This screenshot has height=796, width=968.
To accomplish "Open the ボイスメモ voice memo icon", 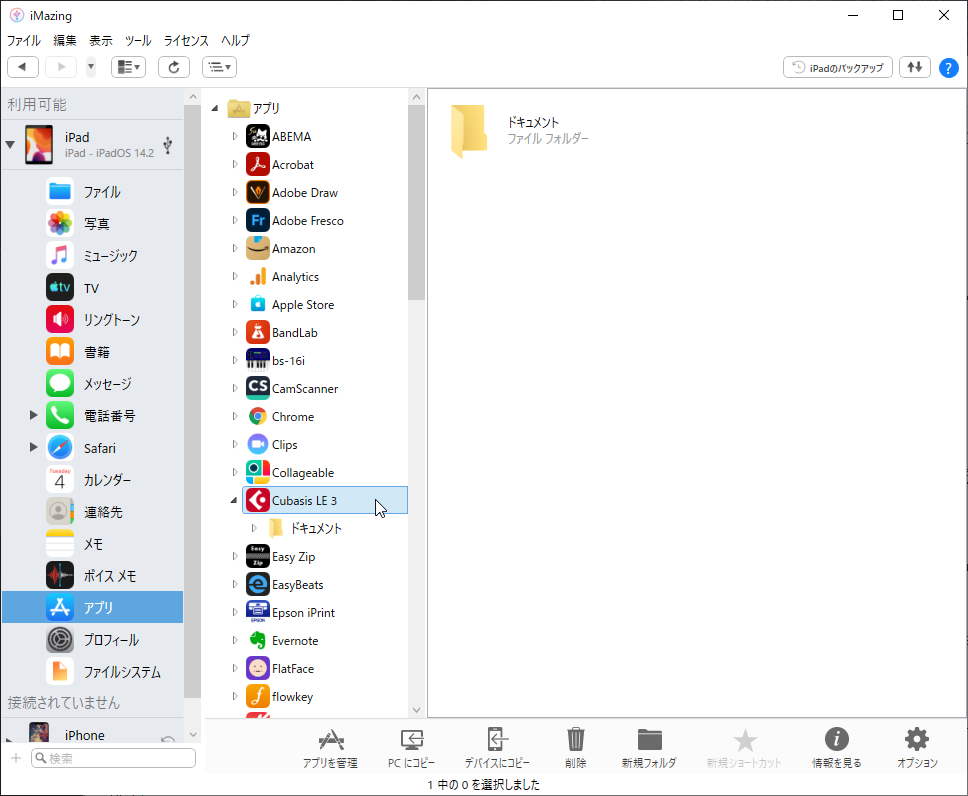I will tap(60, 576).
